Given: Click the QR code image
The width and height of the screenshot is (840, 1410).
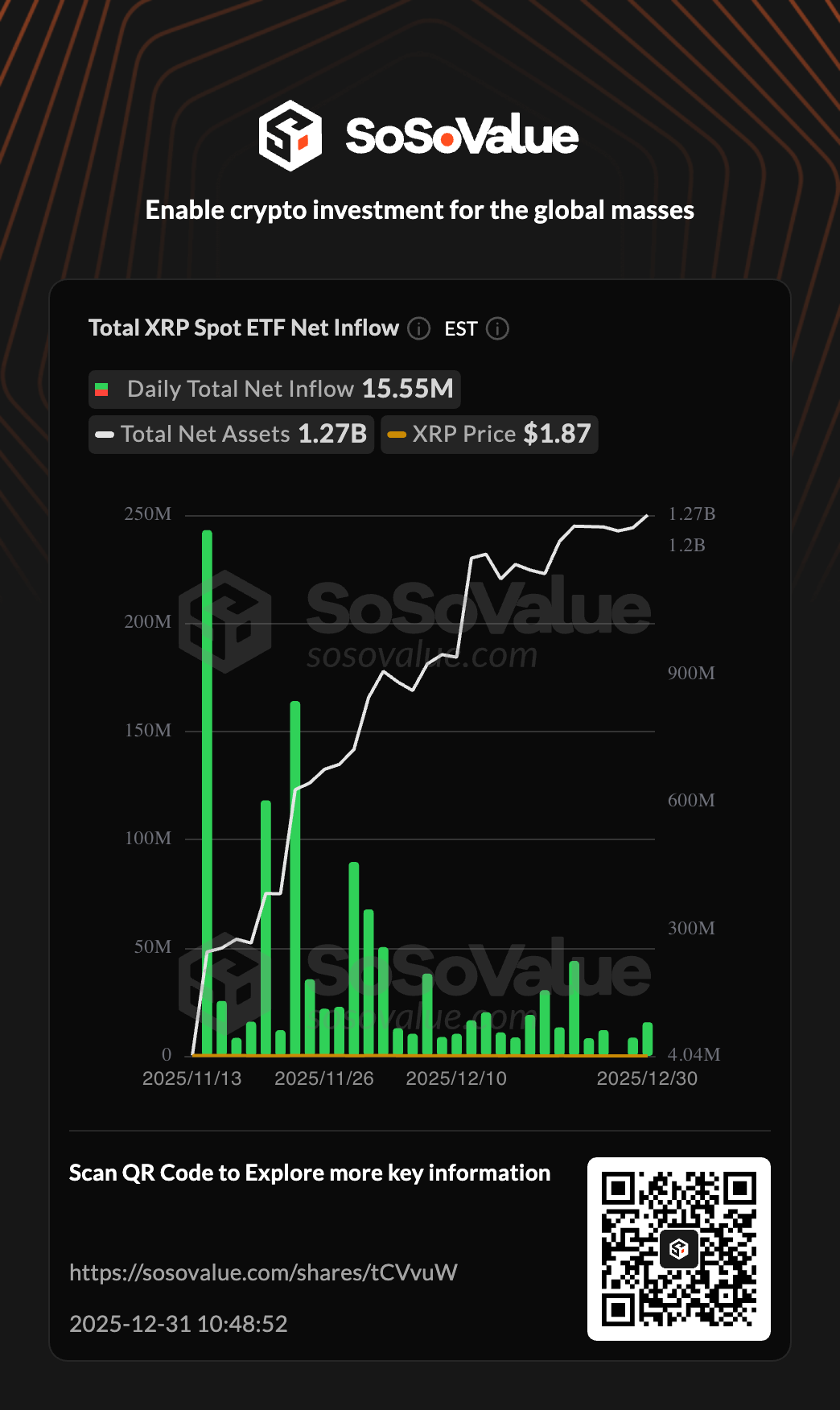Looking at the screenshot, I should tap(679, 1248).
